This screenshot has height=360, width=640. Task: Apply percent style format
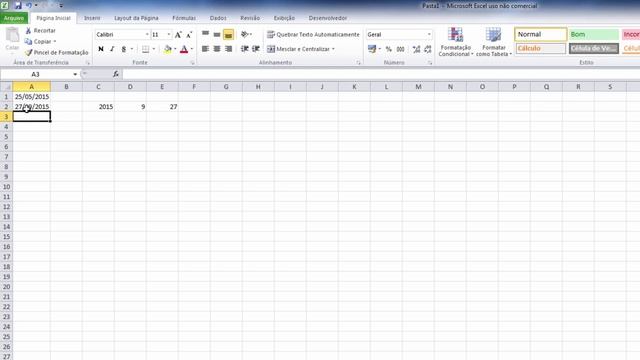(389, 49)
